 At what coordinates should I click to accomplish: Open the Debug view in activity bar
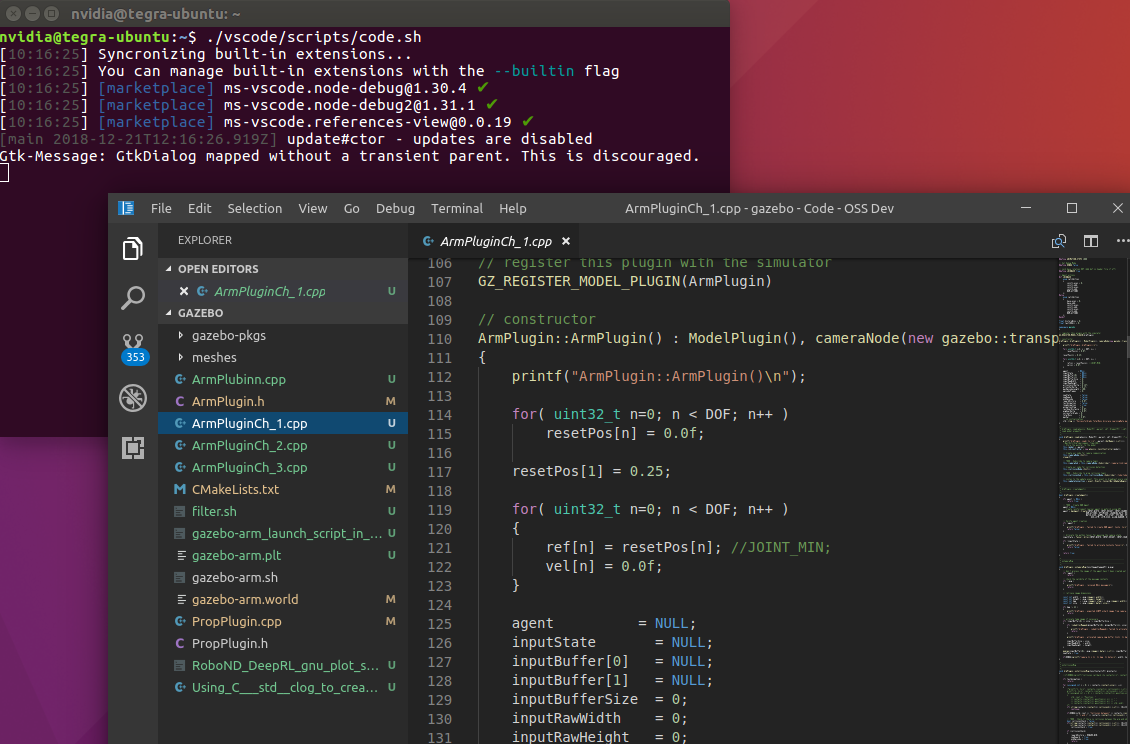pos(133,398)
